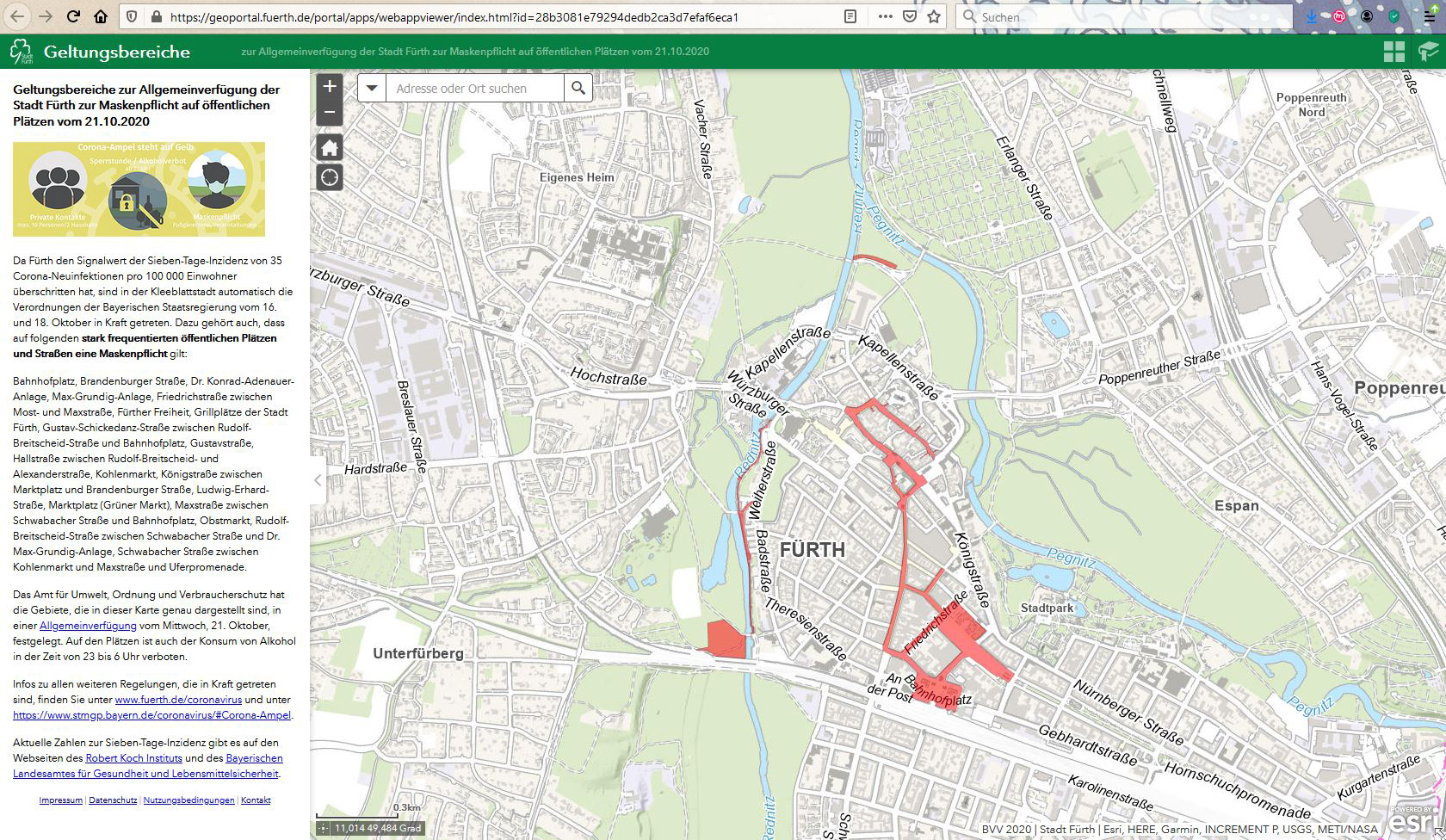Click the address search magnifier button
This screenshot has width=1446, height=840.
pos(578,89)
